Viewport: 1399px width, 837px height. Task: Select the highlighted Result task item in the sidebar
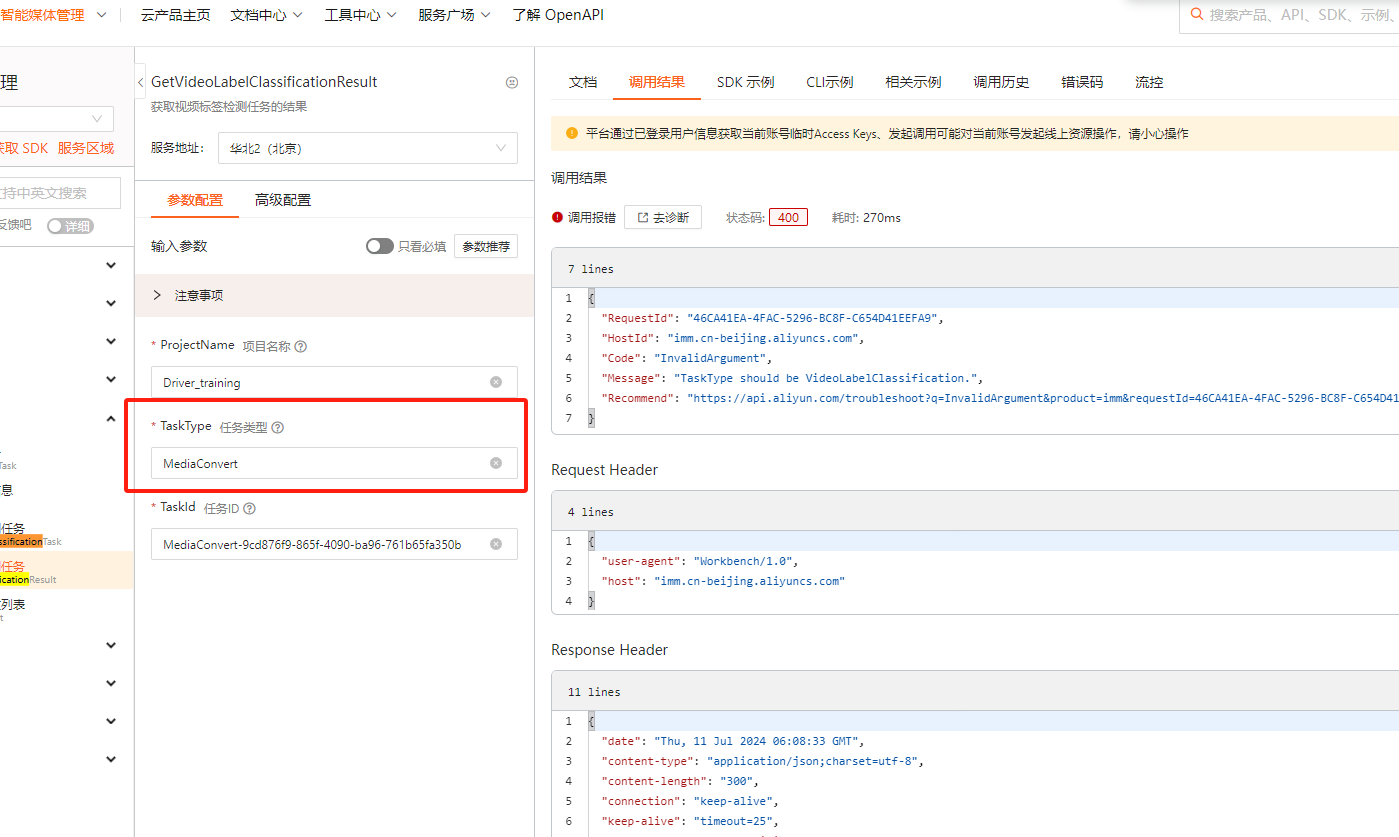click(x=66, y=570)
